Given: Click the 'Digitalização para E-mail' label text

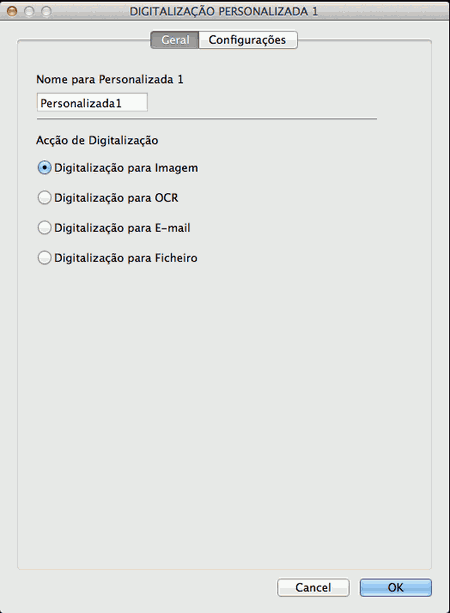Looking at the screenshot, I should pos(122,228).
